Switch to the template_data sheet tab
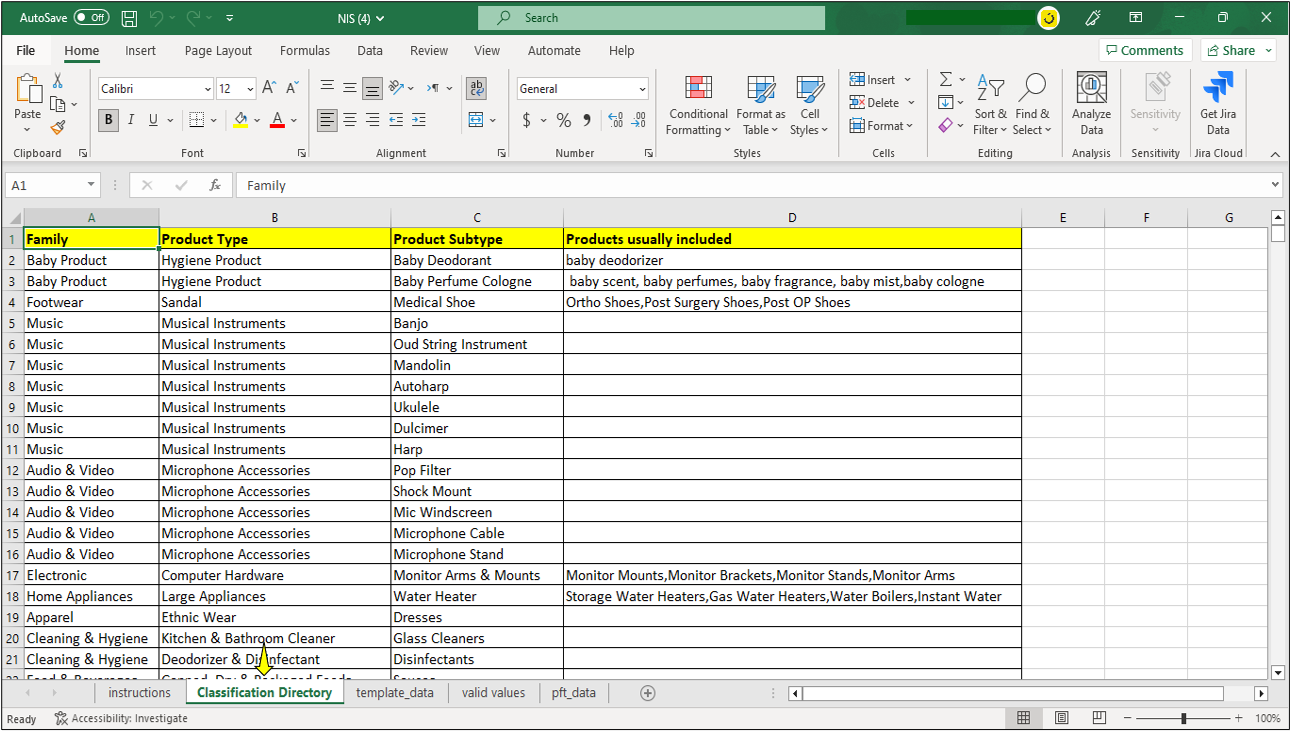Screen dimensions: 1291x732 click(x=395, y=692)
